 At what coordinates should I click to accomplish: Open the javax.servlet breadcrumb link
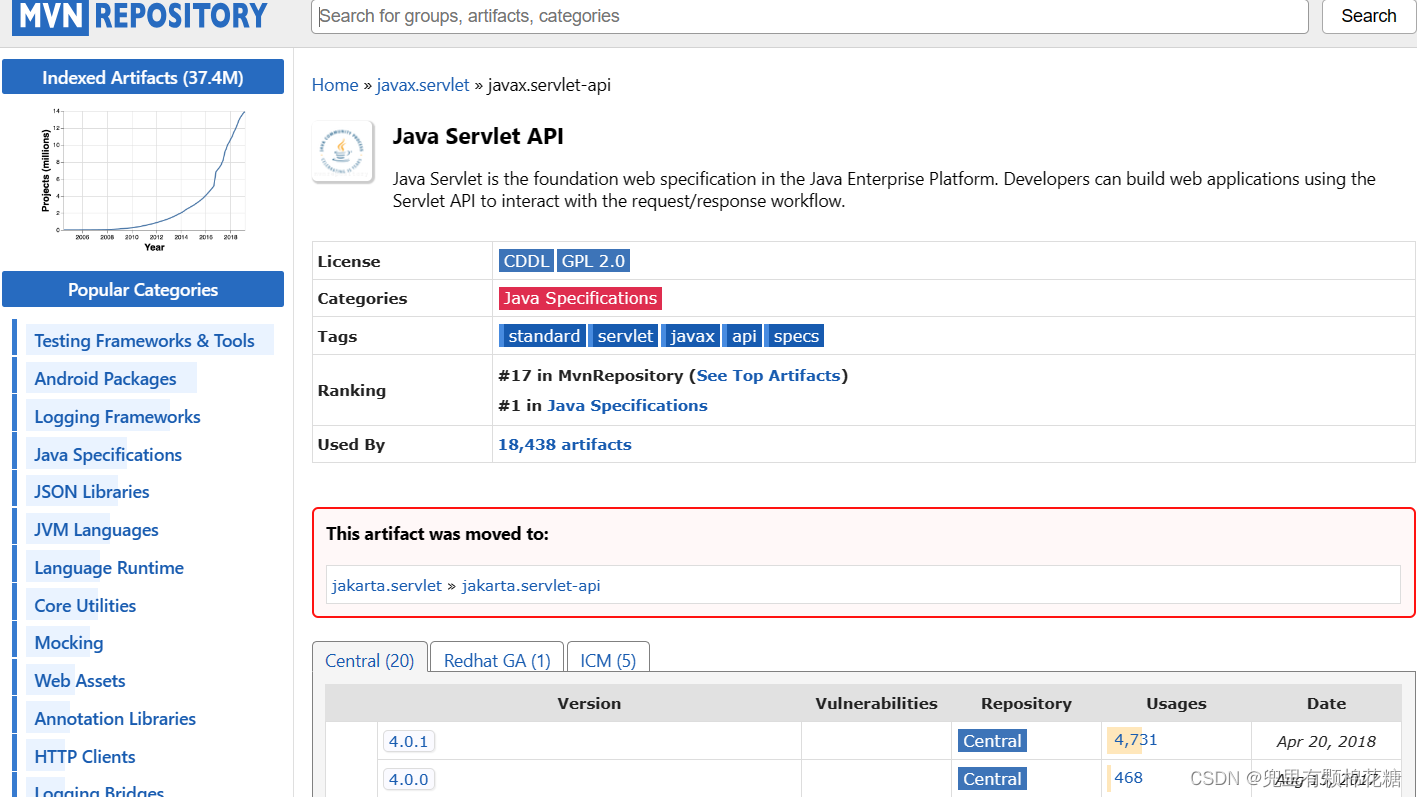pos(422,85)
